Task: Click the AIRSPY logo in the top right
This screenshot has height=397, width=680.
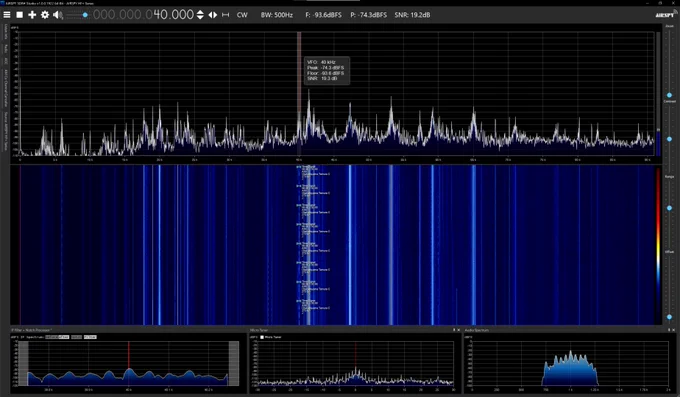Action: tap(666, 15)
